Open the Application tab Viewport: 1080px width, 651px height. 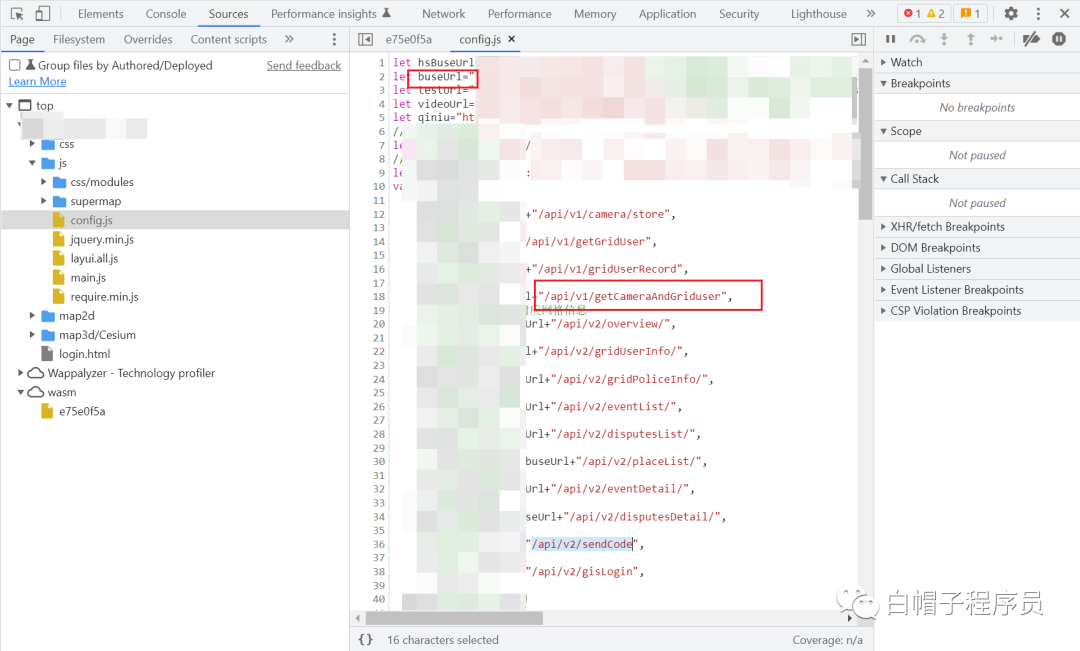click(667, 13)
